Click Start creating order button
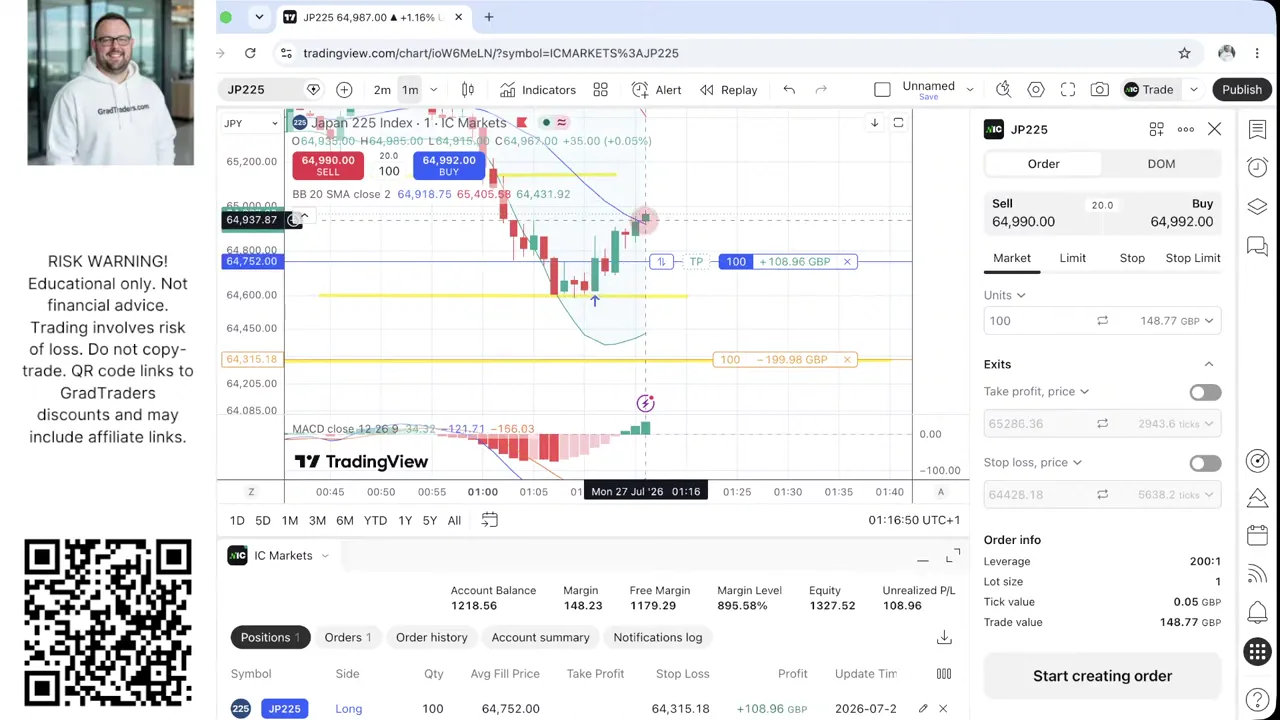 [x=1102, y=676]
